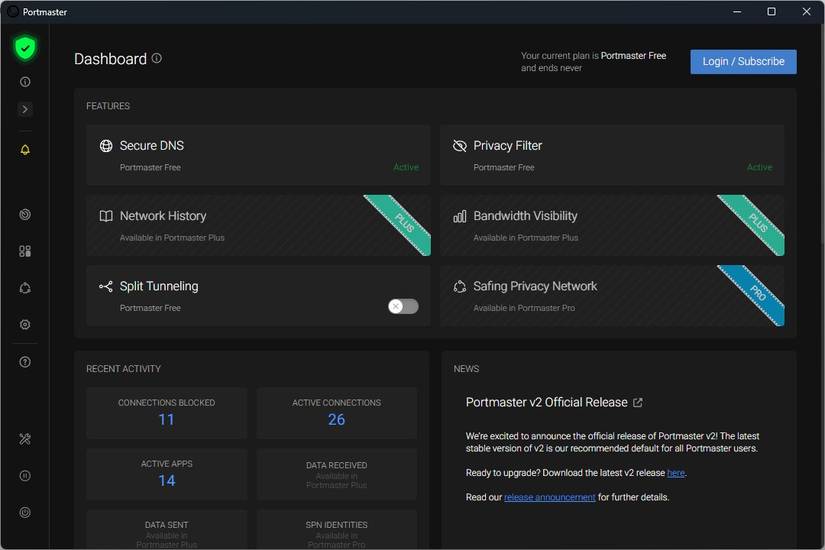825x550 pixels.
Task: Click the Portmaster title bar app icon
Action: pyautogui.click(x=13, y=12)
